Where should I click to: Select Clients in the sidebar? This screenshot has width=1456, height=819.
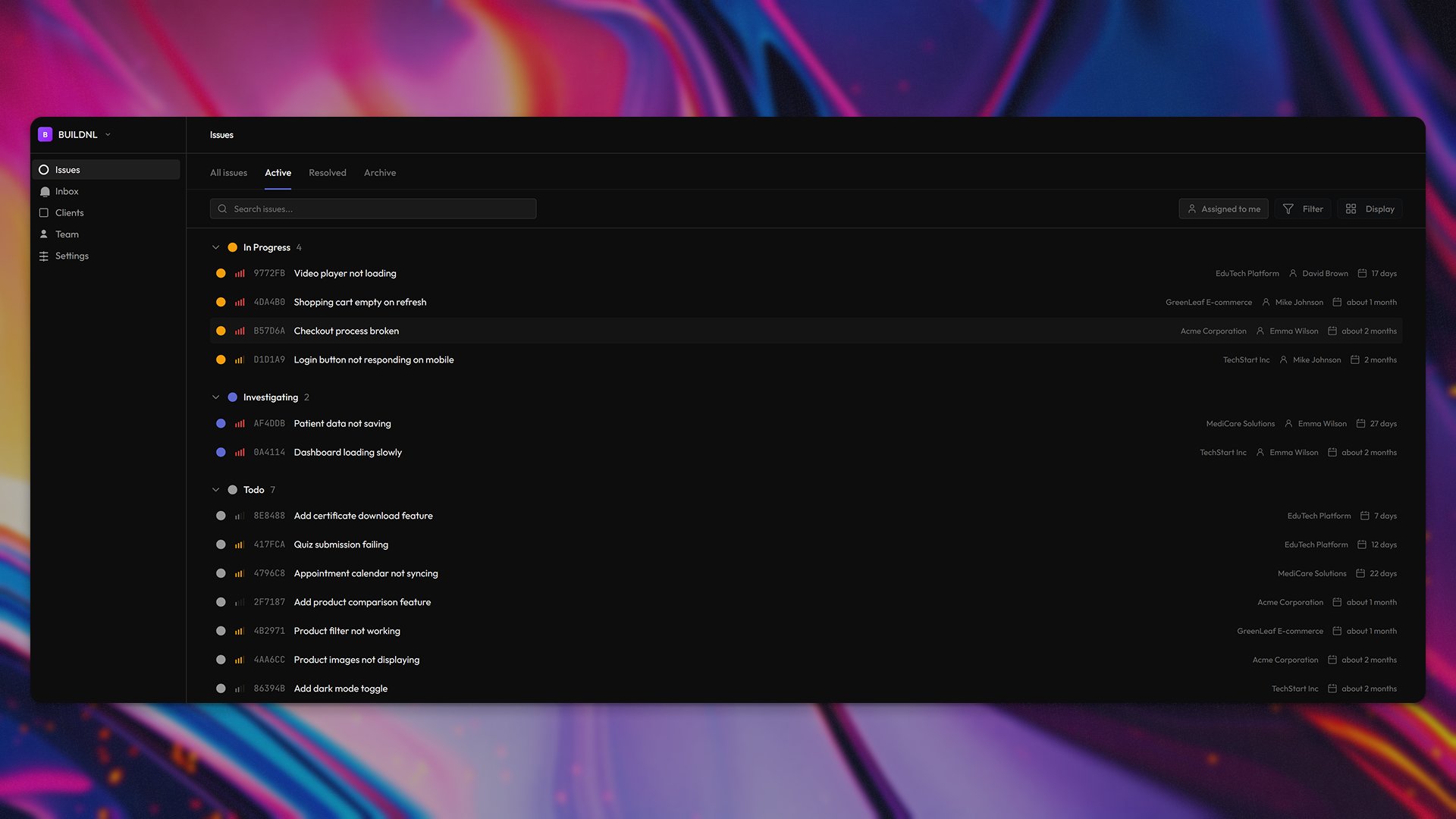click(70, 212)
